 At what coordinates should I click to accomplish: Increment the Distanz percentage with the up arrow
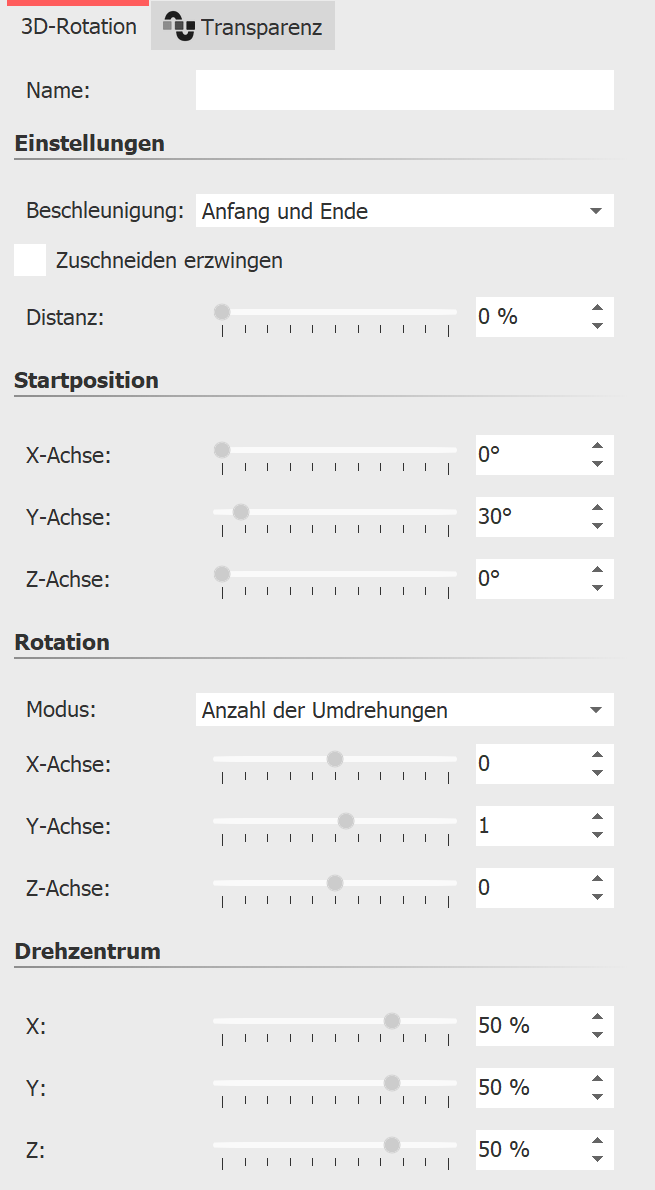596,305
